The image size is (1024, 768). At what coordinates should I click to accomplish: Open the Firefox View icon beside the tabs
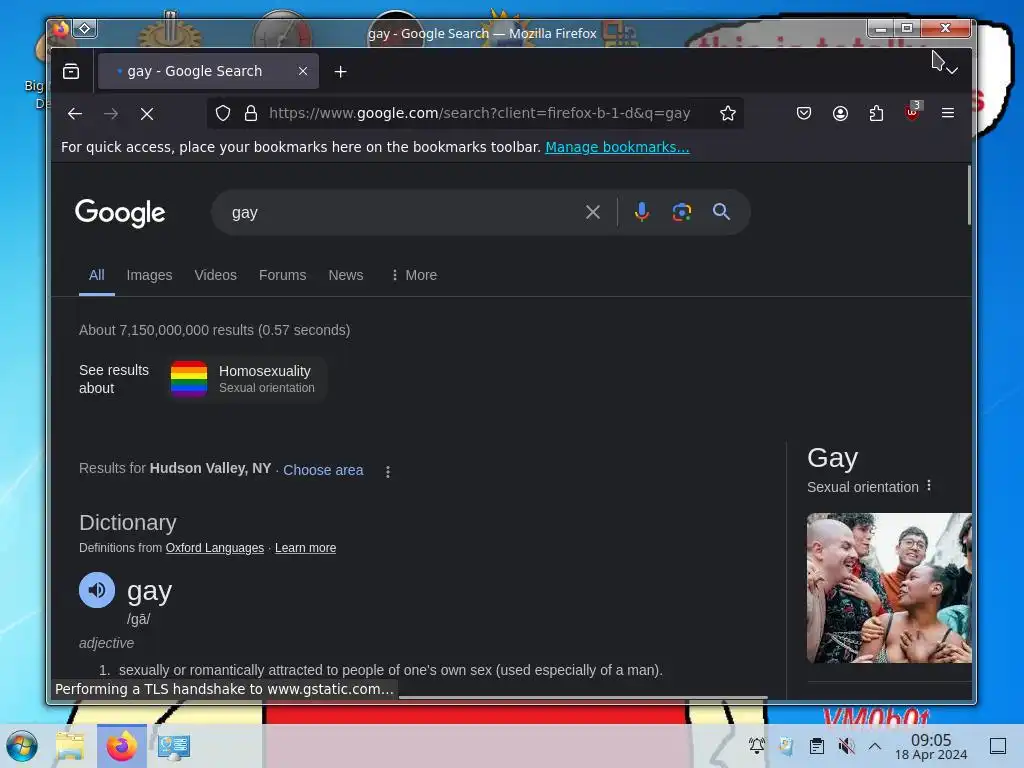pos(71,71)
